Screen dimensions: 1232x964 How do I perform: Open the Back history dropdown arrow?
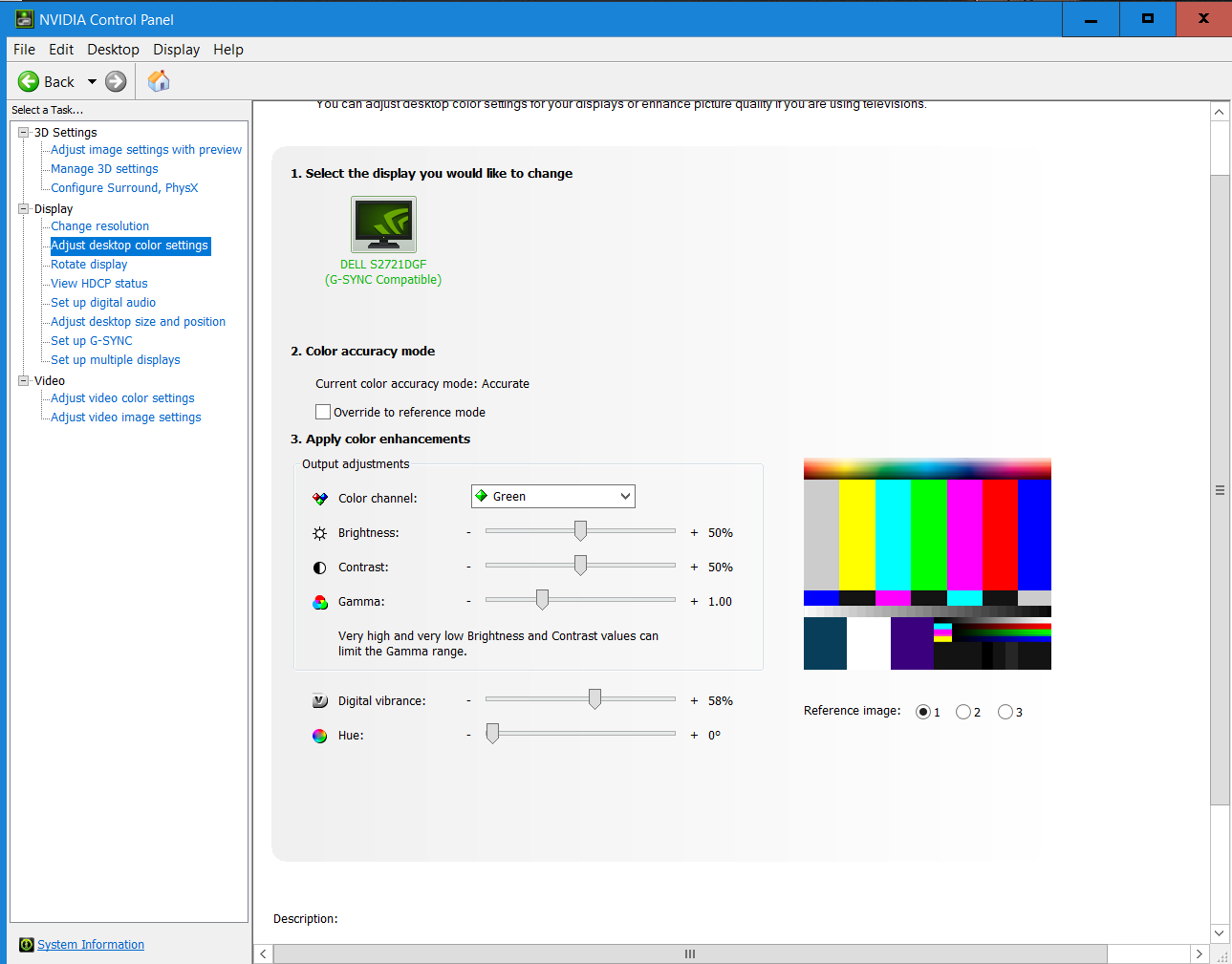92,82
